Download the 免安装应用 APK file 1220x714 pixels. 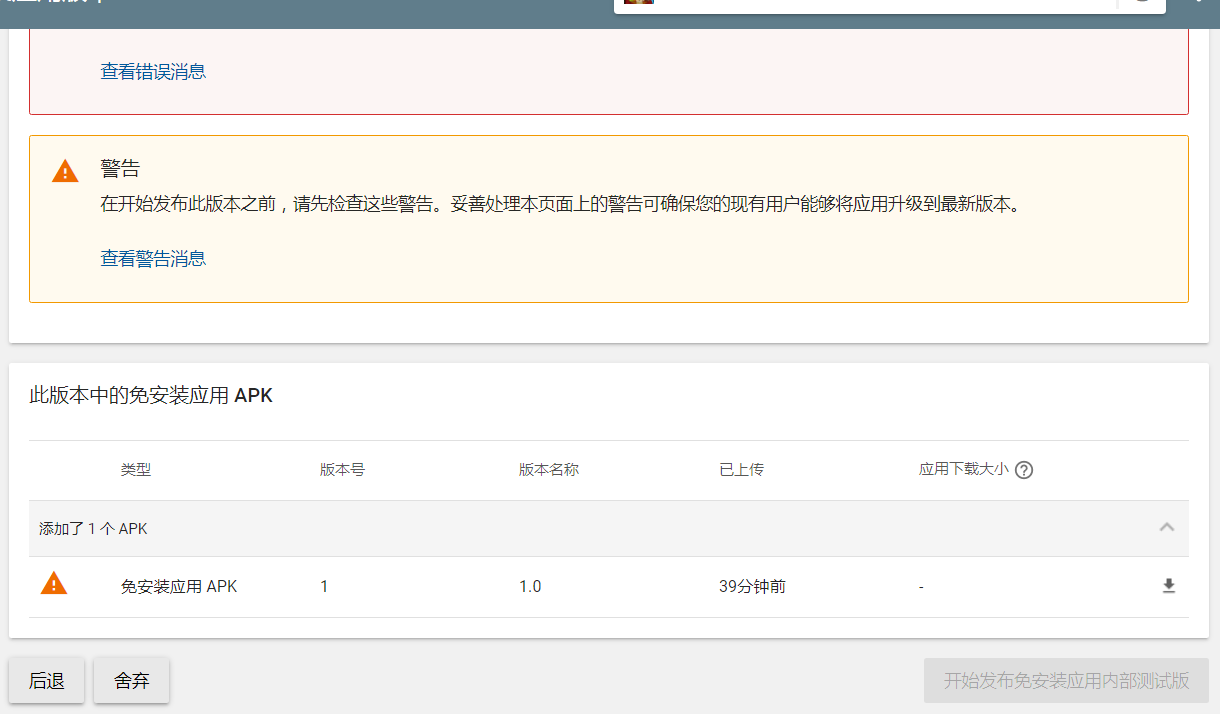tap(1168, 586)
